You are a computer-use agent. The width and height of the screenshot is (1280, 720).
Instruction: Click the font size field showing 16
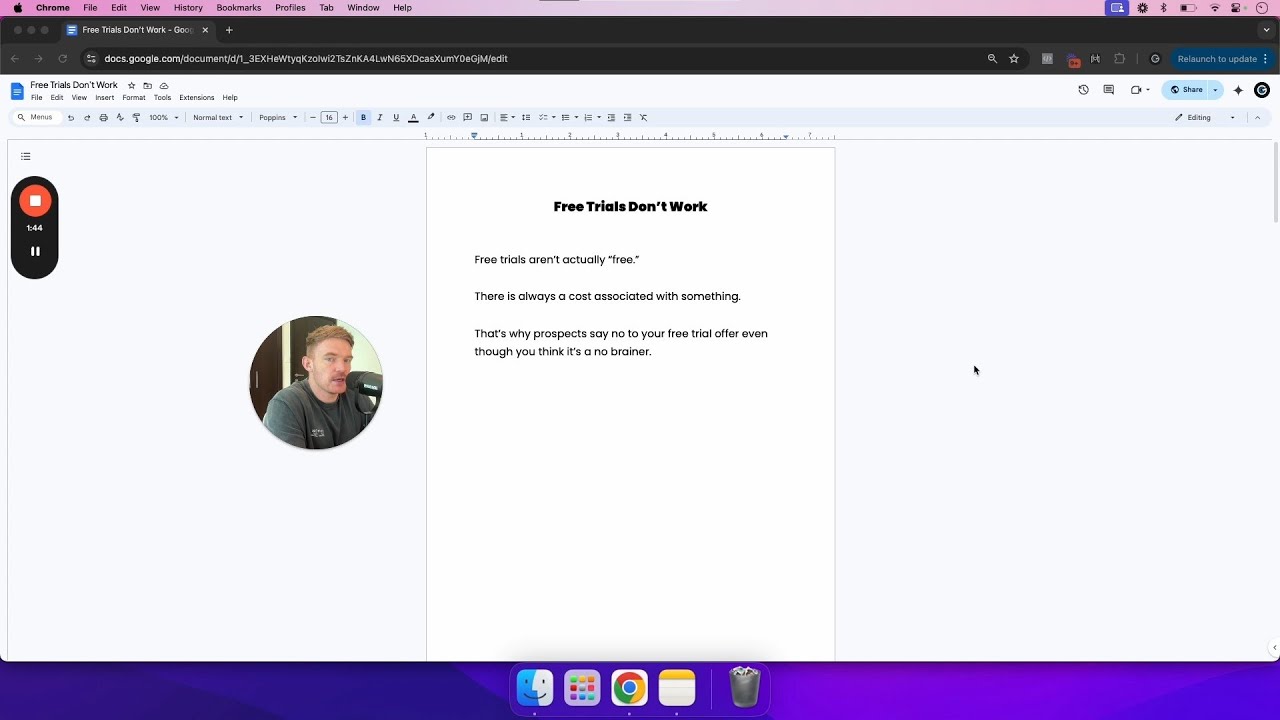(x=329, y=118)
